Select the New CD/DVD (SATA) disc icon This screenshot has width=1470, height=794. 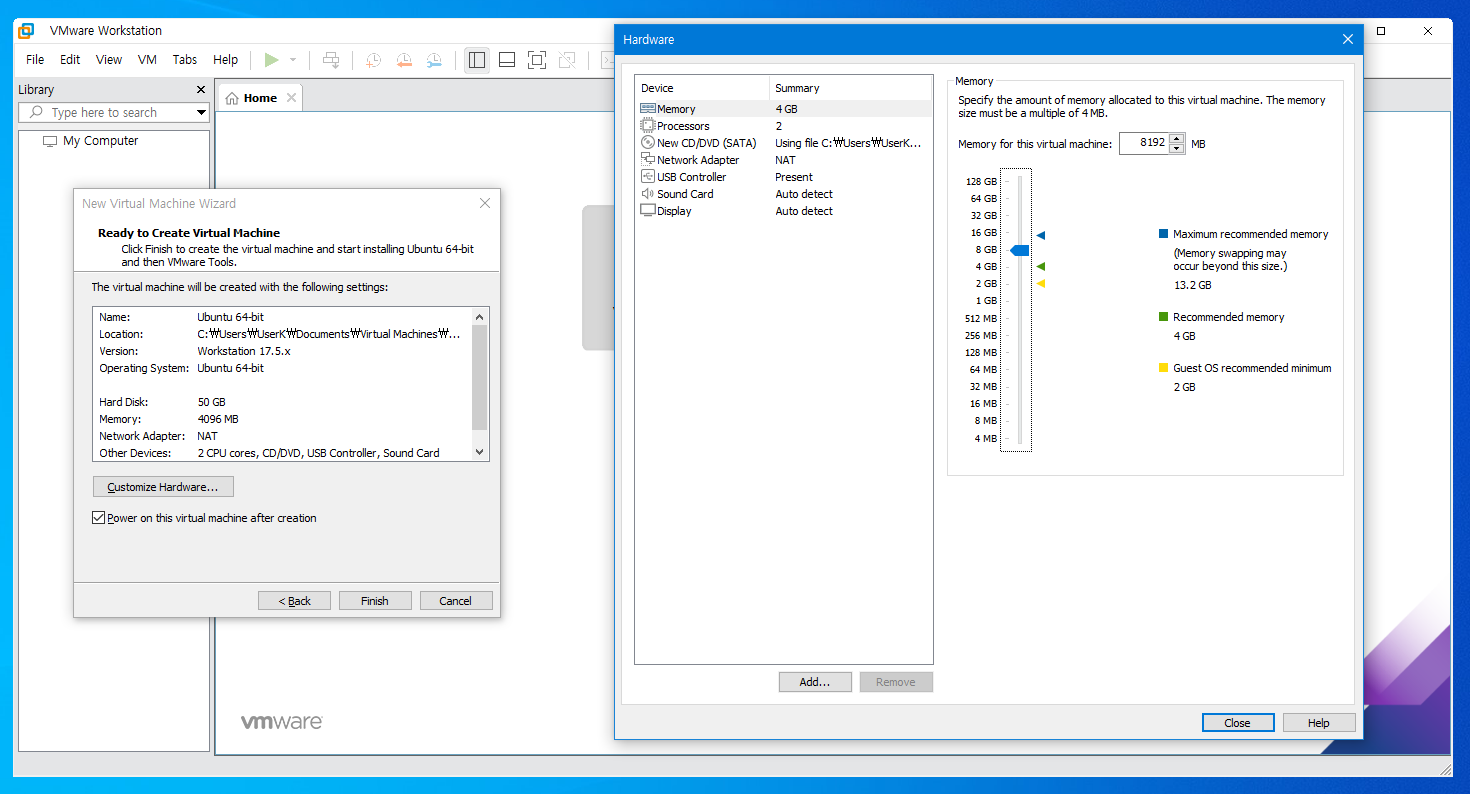tap(648, 143)
